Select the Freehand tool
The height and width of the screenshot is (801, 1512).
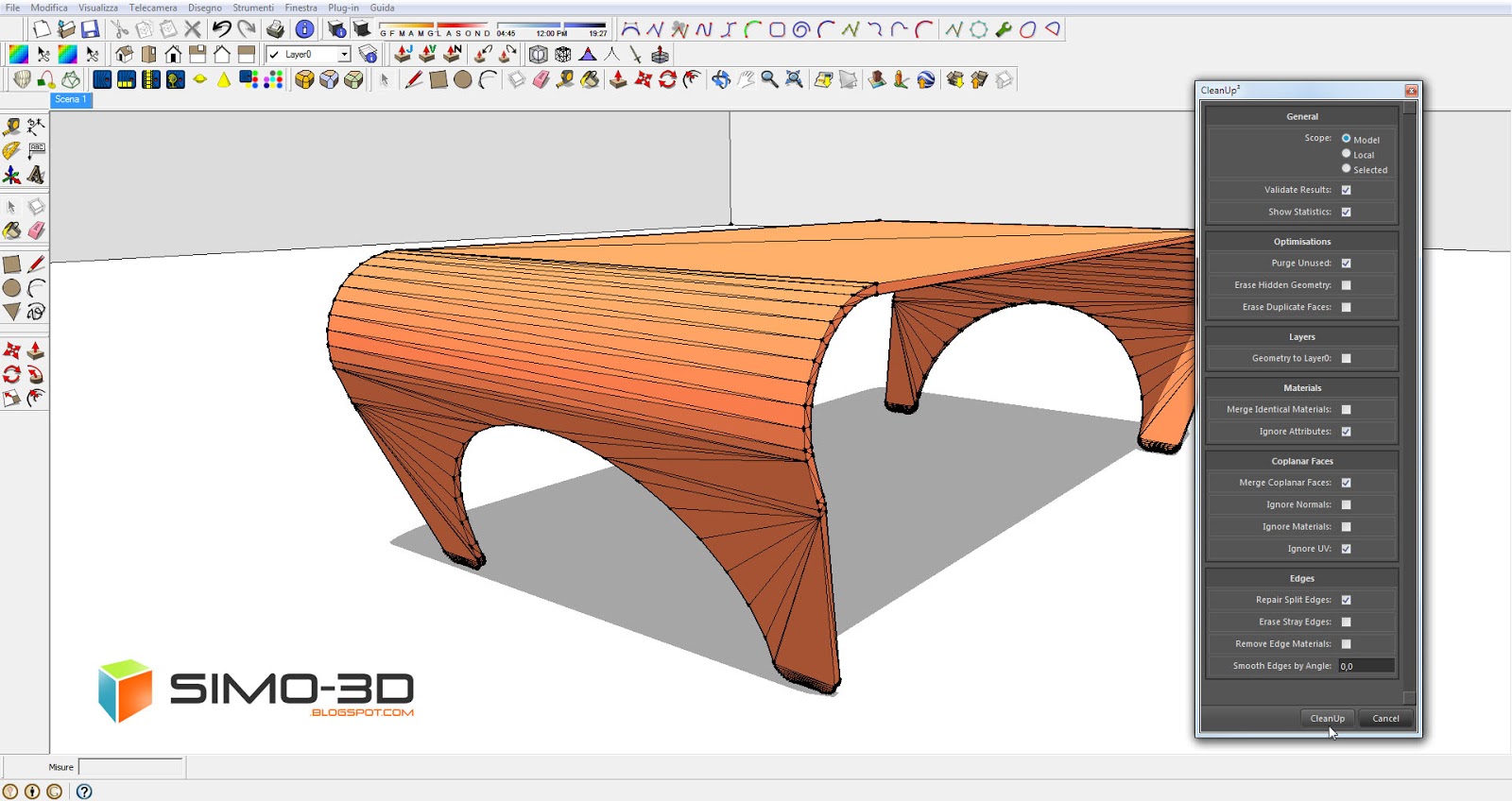tap(36, 312)
